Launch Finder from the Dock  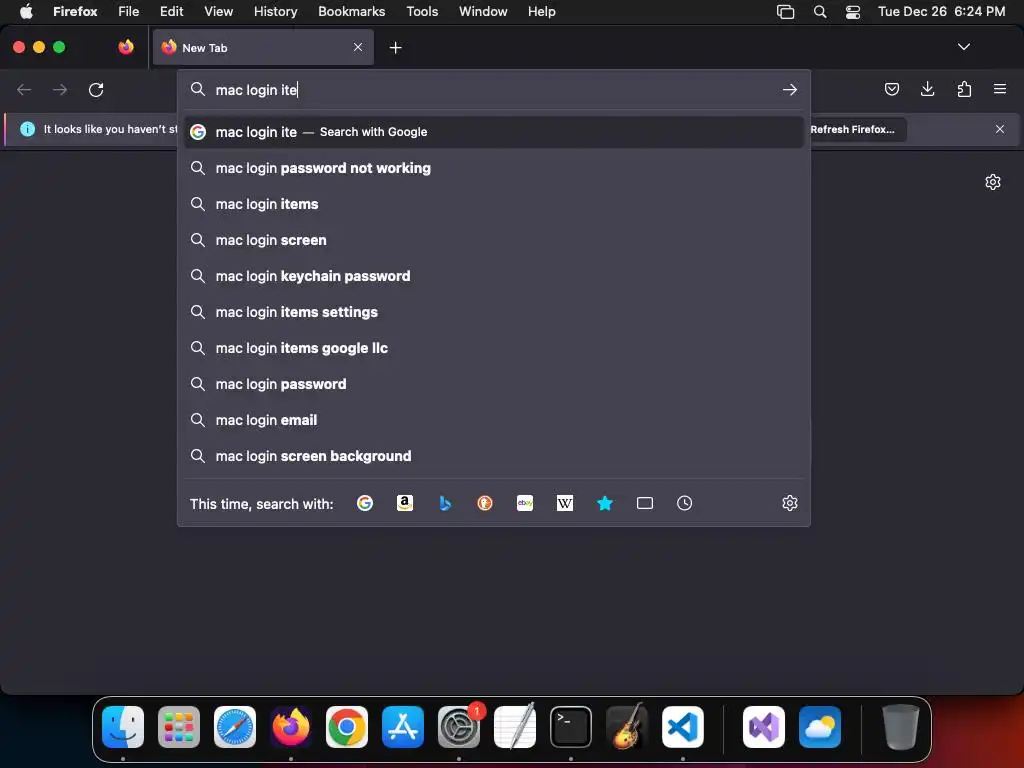pos(123,726)
